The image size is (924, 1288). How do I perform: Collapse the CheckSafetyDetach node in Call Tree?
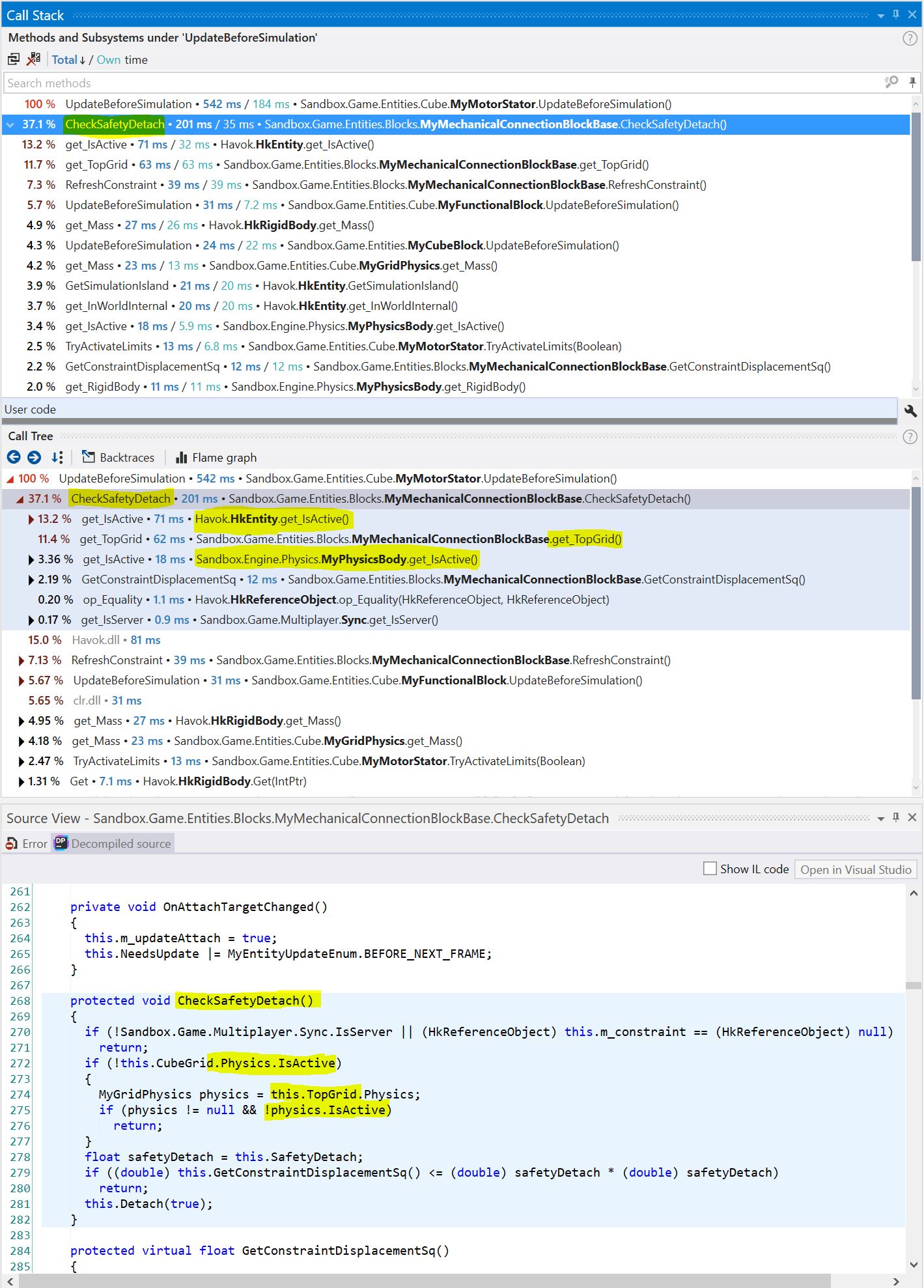(x=20, y=499)
